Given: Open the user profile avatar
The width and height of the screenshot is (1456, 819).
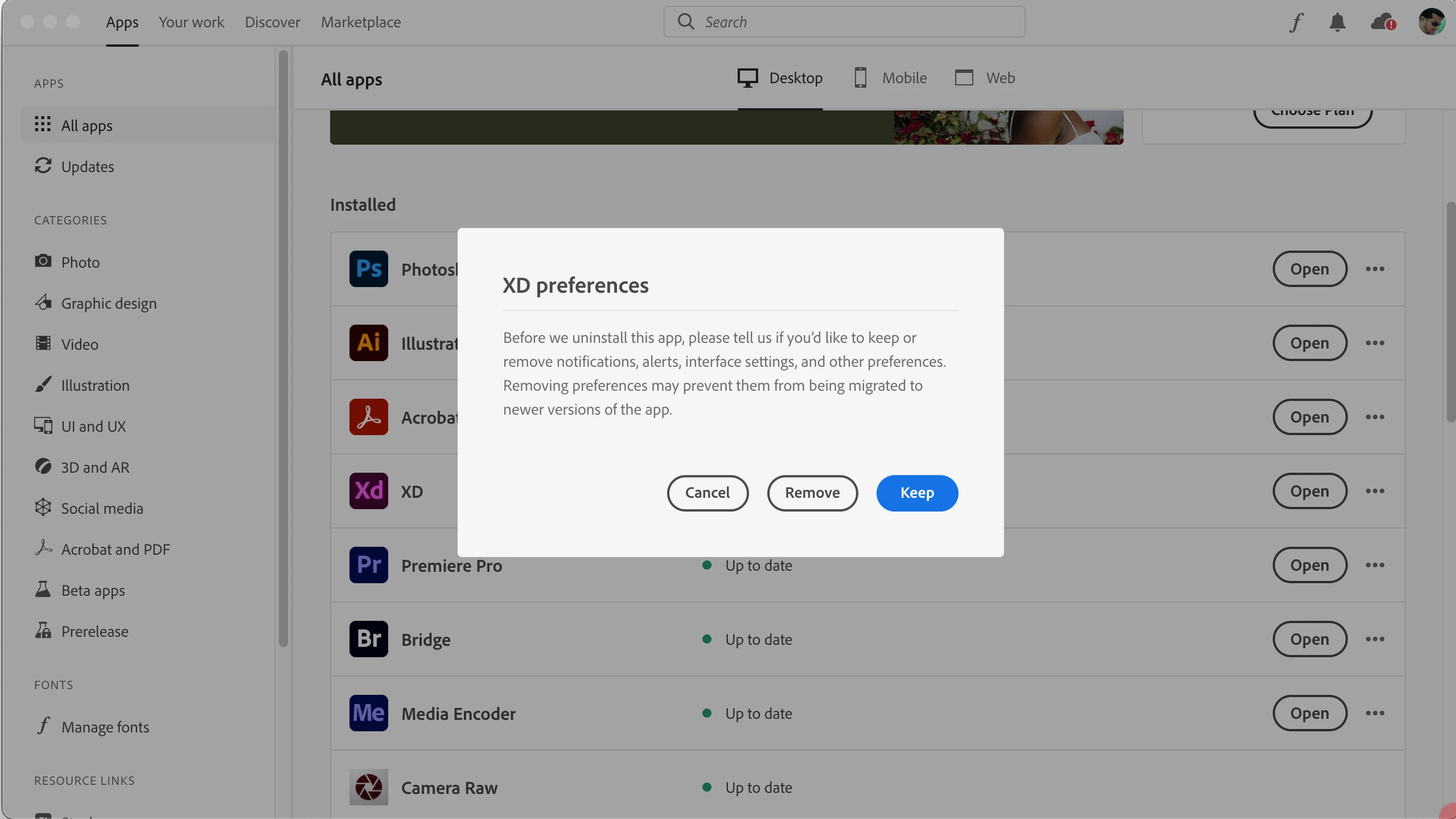Looking at the screenshot, I should [x=1431, y=22].
